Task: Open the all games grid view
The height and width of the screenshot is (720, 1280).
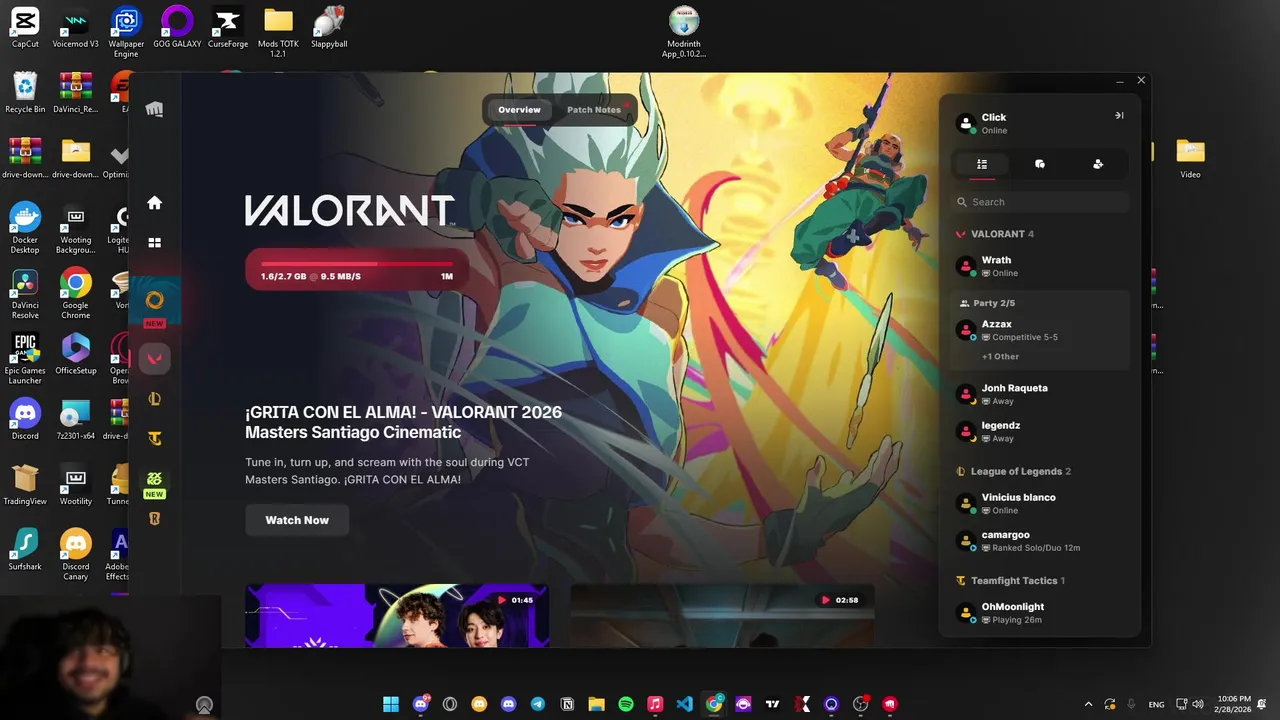Action: click(x=154, y=242)
